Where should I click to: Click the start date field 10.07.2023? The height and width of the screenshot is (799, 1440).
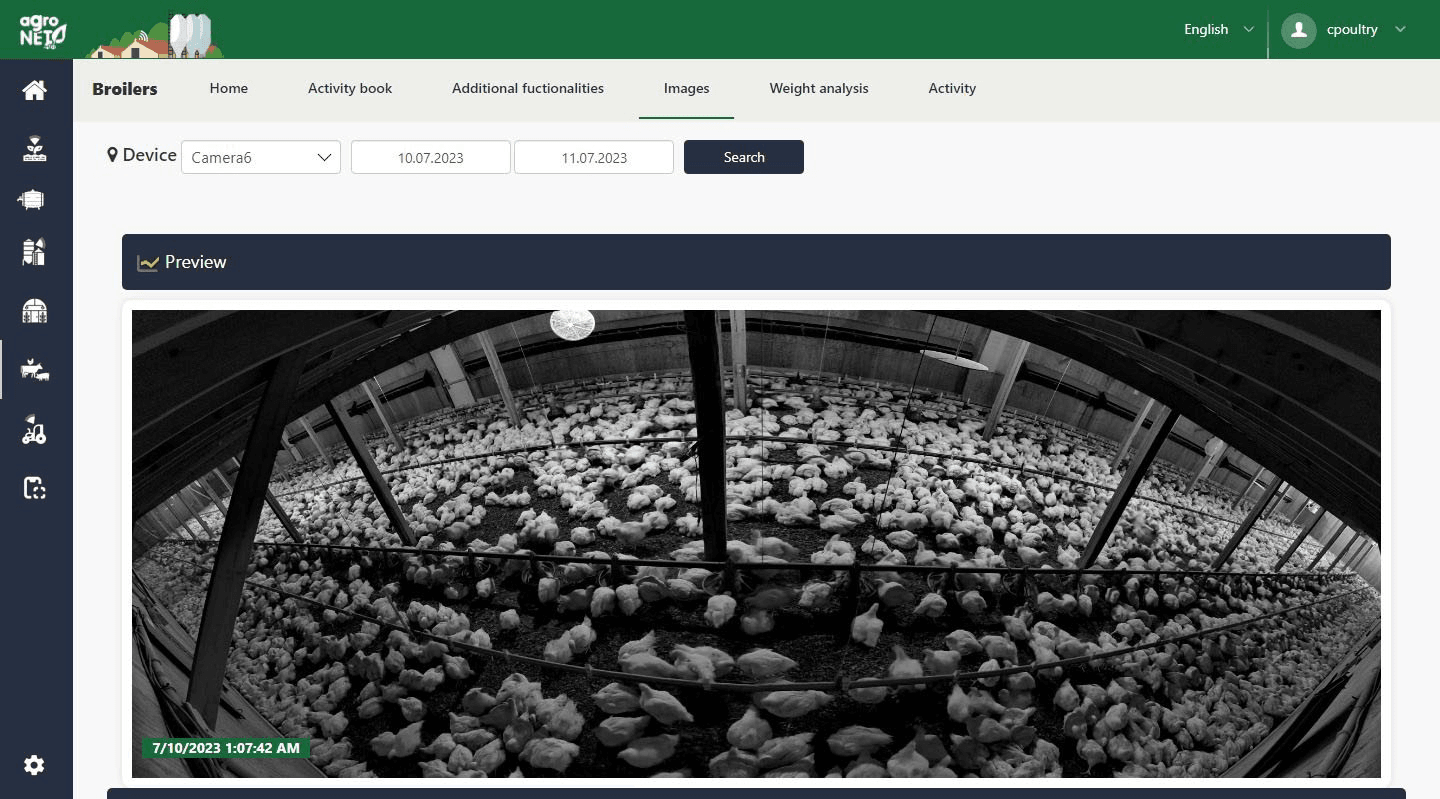click(430, 157)
